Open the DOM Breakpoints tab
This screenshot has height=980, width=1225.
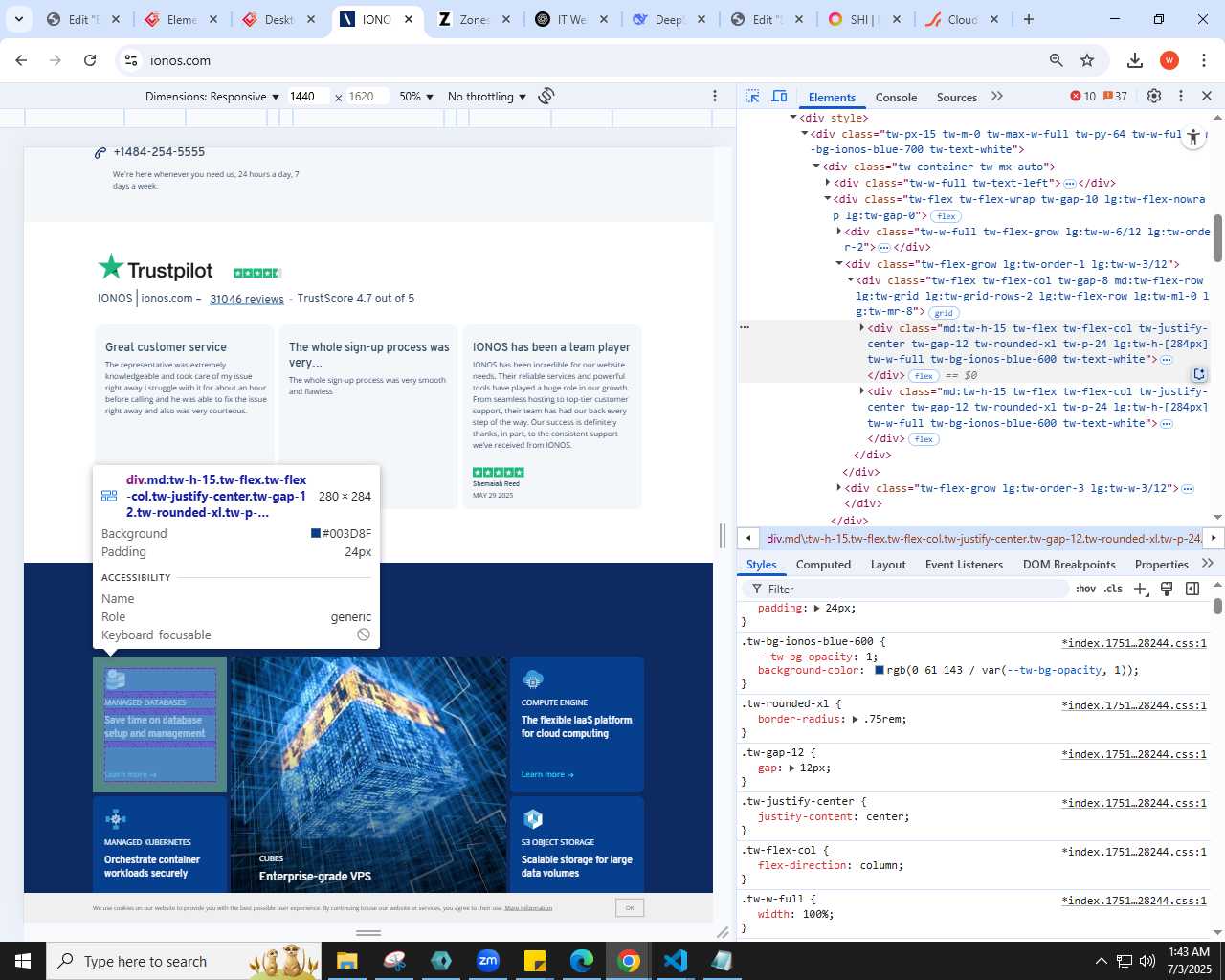tap(1069, 565)
